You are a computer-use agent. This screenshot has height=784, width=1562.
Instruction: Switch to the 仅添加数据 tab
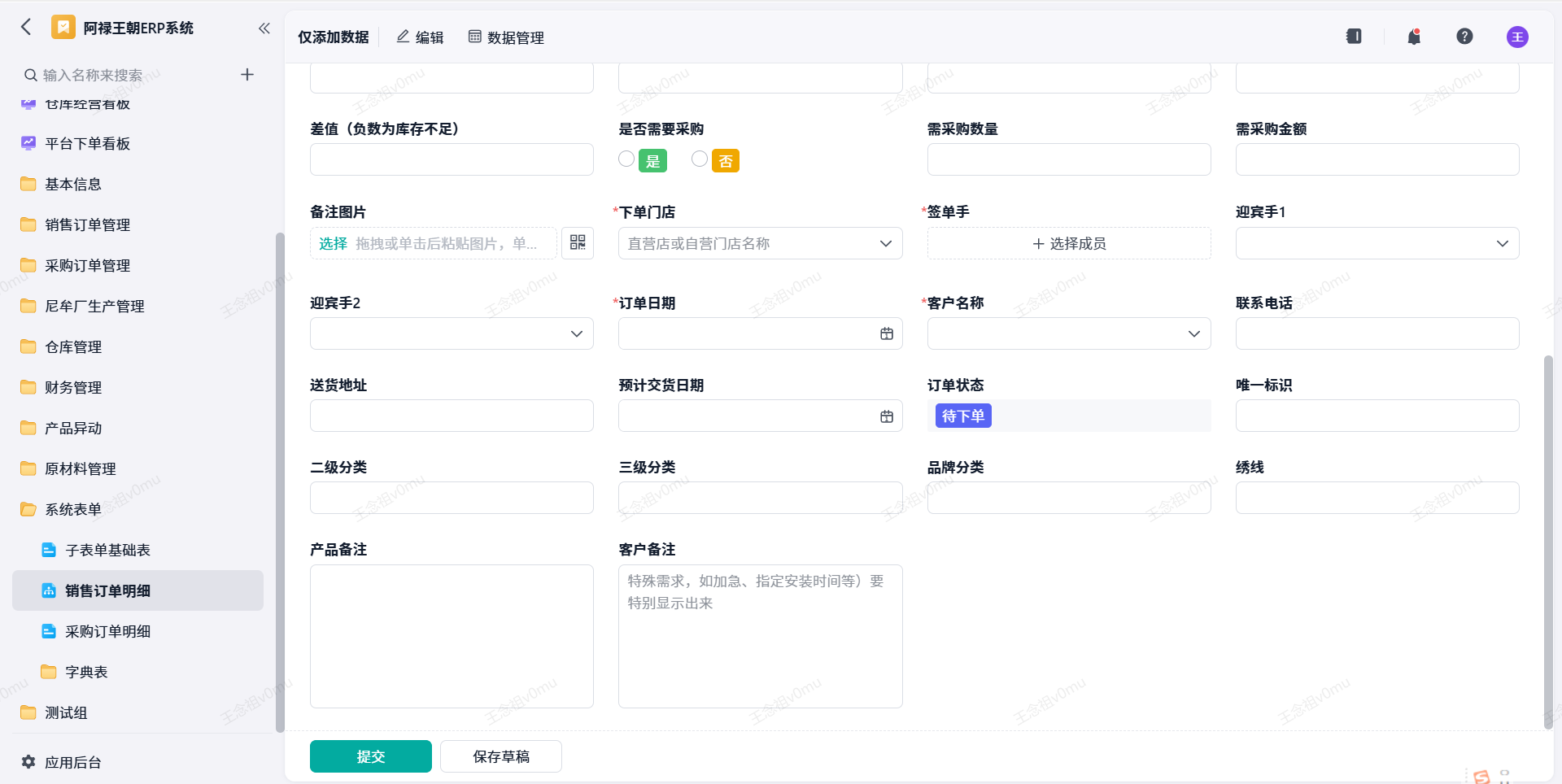click(334, 37)
